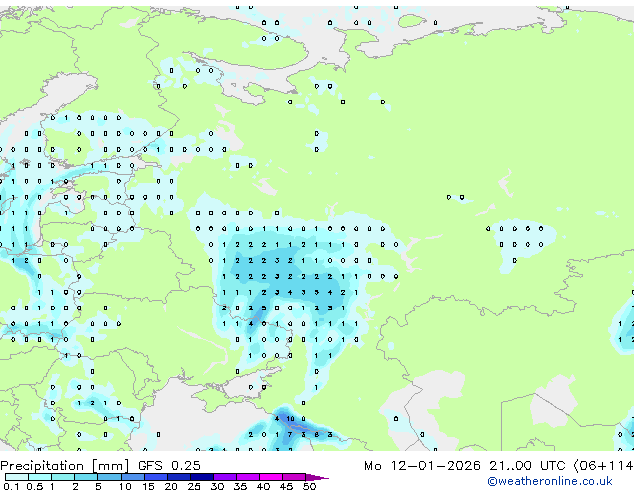Screen dimensions: 634x490
Task: Click the legend label '30'
Action: 217,486
